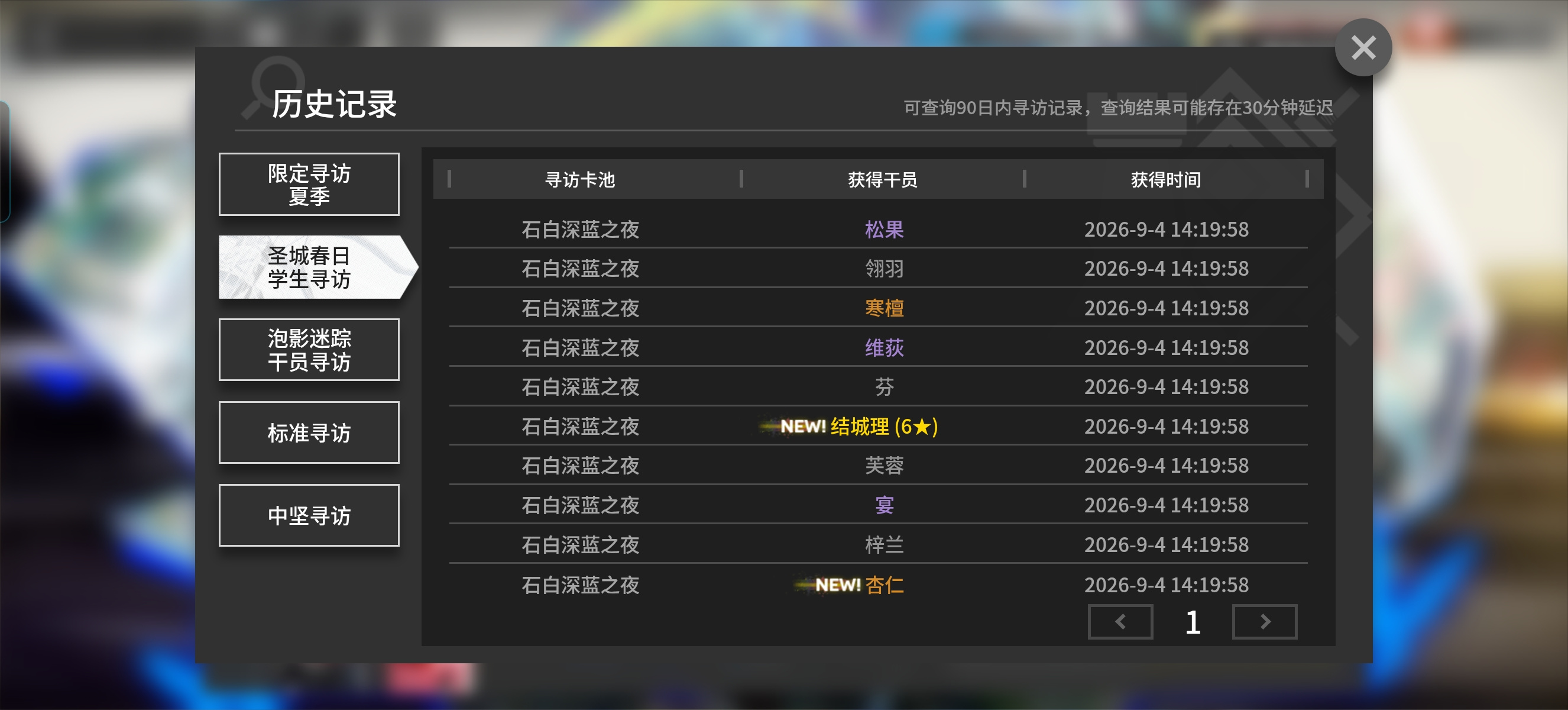This screenshot has height=710, width=1568.
Task: Click the timestamp in the 芙蓉 row
Action: coord(1165,466)
